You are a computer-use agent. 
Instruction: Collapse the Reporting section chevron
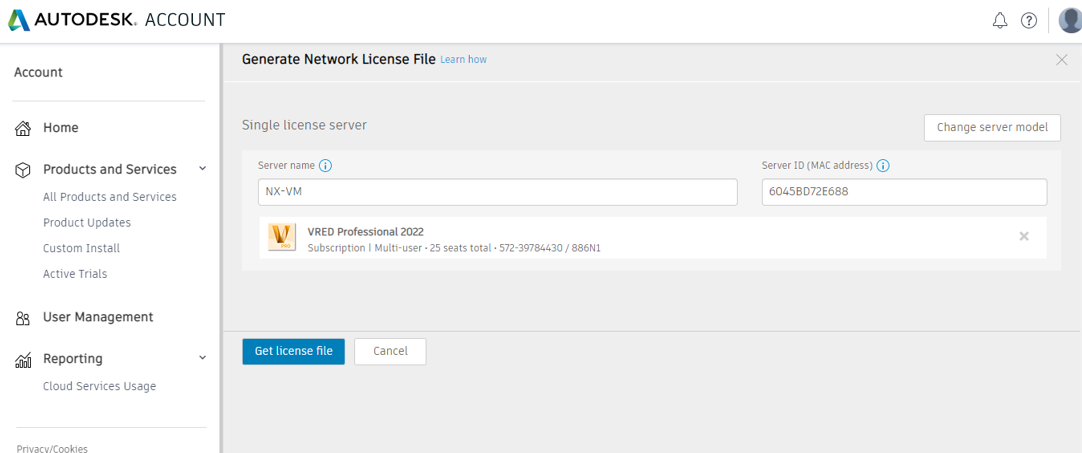pyautogui.click(x=202, y=358)
